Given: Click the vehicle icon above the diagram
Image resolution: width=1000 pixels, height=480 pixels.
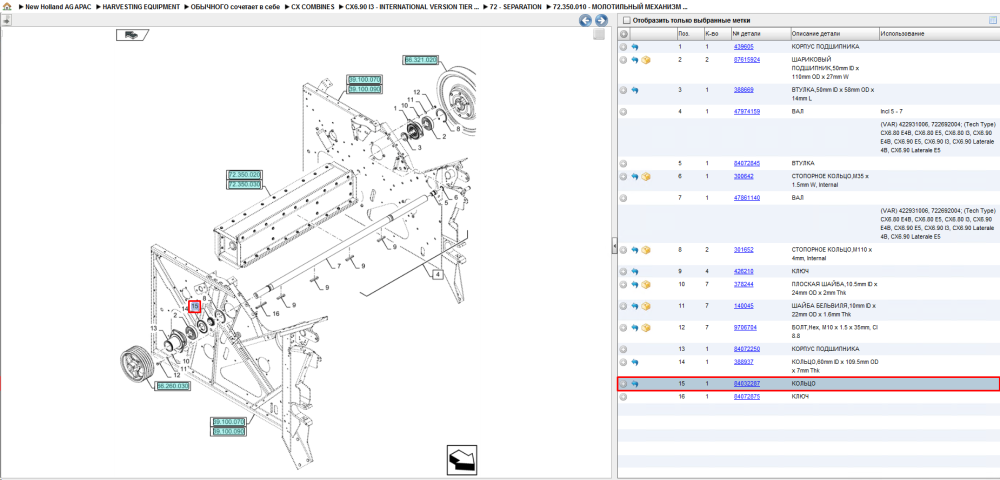Looking at the screenshot, I should [x=131, y=35].
